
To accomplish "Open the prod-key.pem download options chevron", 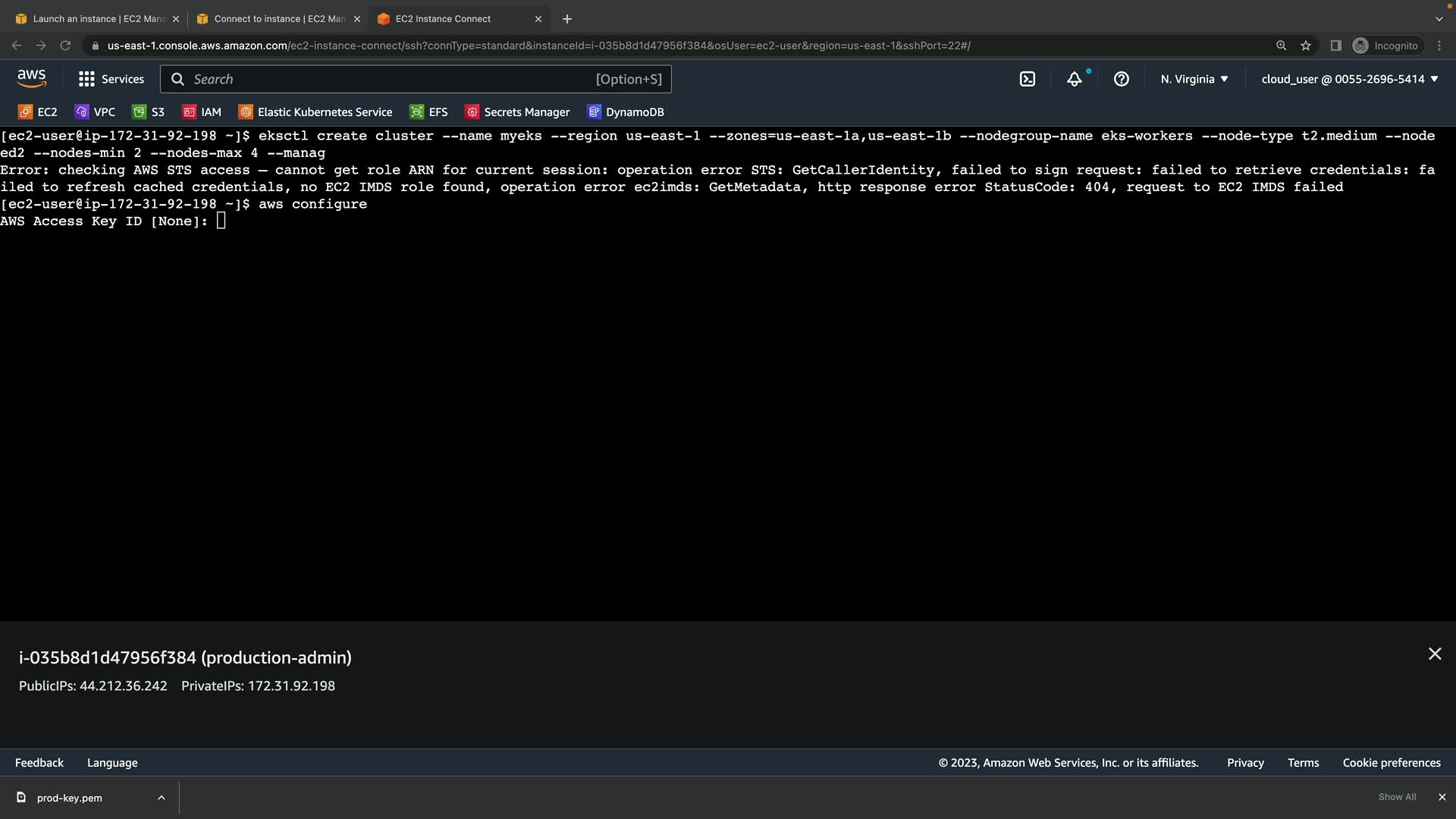I will (x=162, y=798).
